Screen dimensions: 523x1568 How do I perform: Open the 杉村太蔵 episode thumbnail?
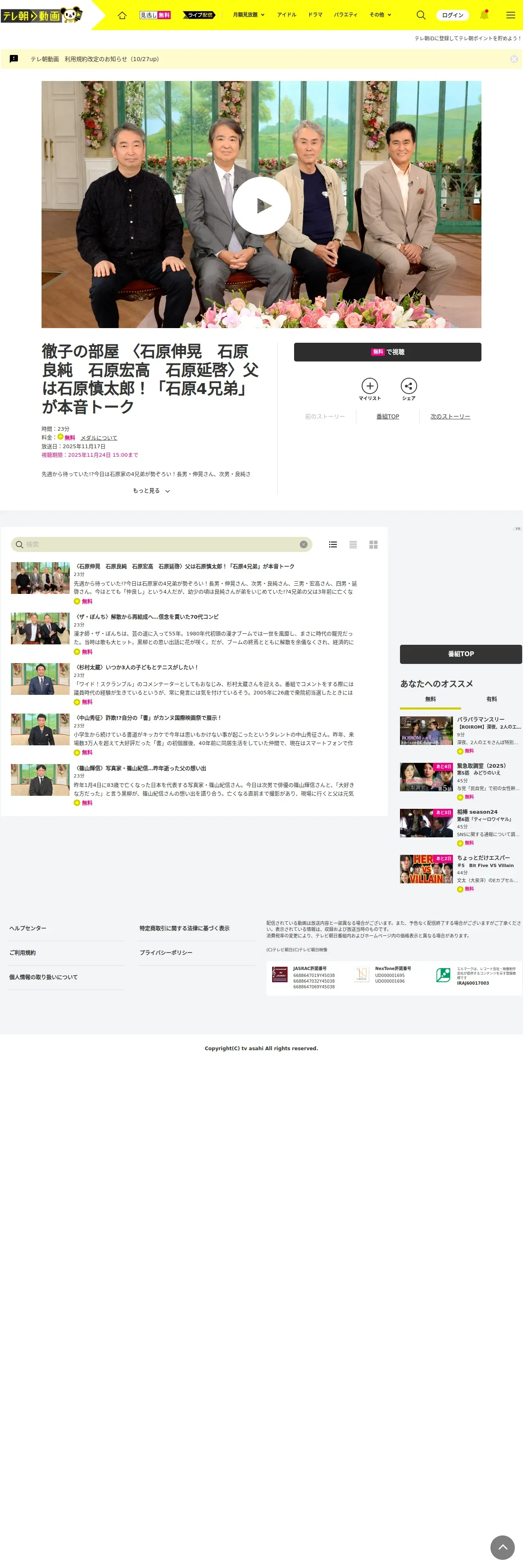click(x=40, y=679)
